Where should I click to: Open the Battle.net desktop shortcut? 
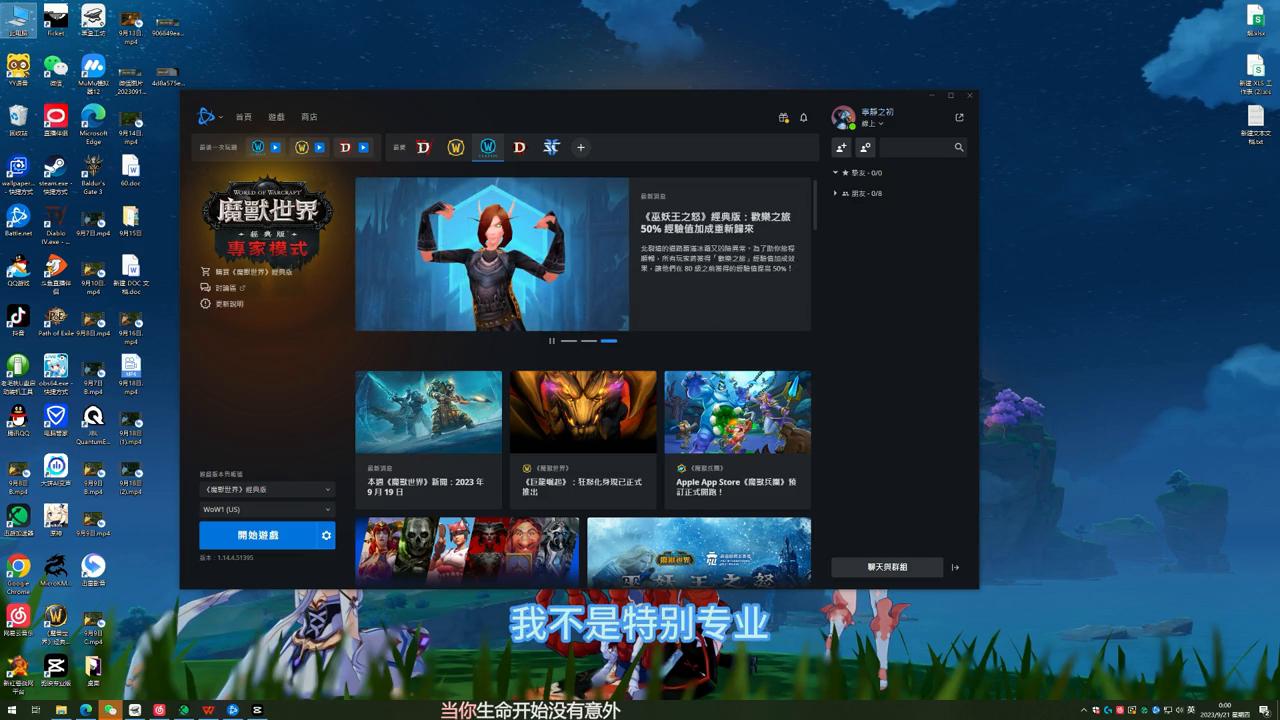click(x=18, y=221)
